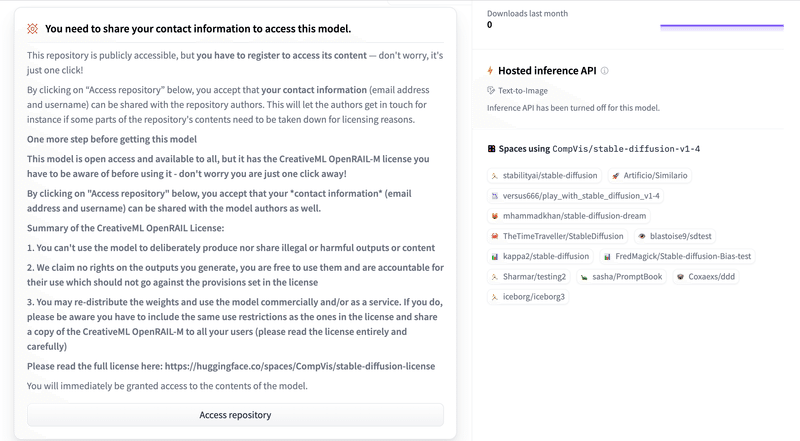Click the turtle icon beside sasha/PromptBook
Screen dimensions: 800x441
[584, 277]
